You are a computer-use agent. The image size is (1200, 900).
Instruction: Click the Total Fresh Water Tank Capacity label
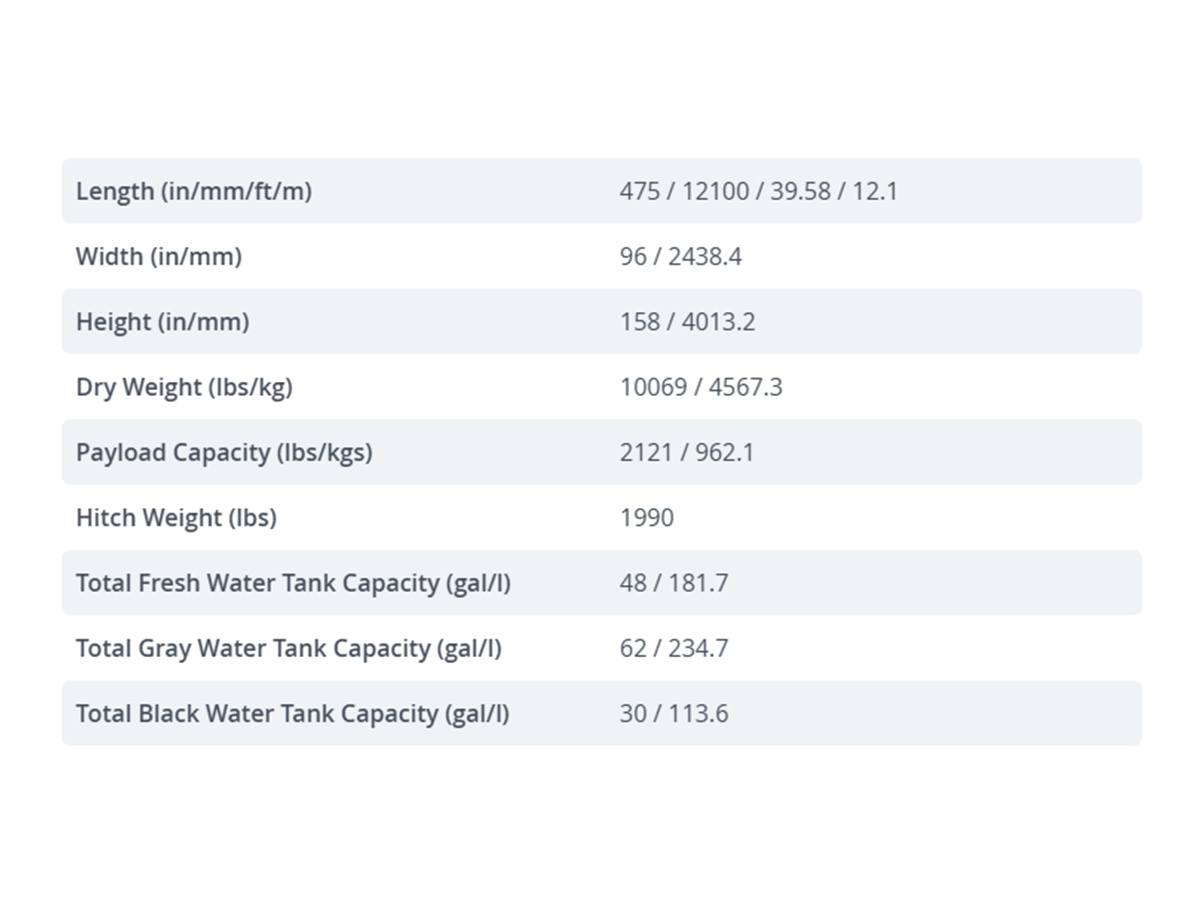[x=293, y=582]
